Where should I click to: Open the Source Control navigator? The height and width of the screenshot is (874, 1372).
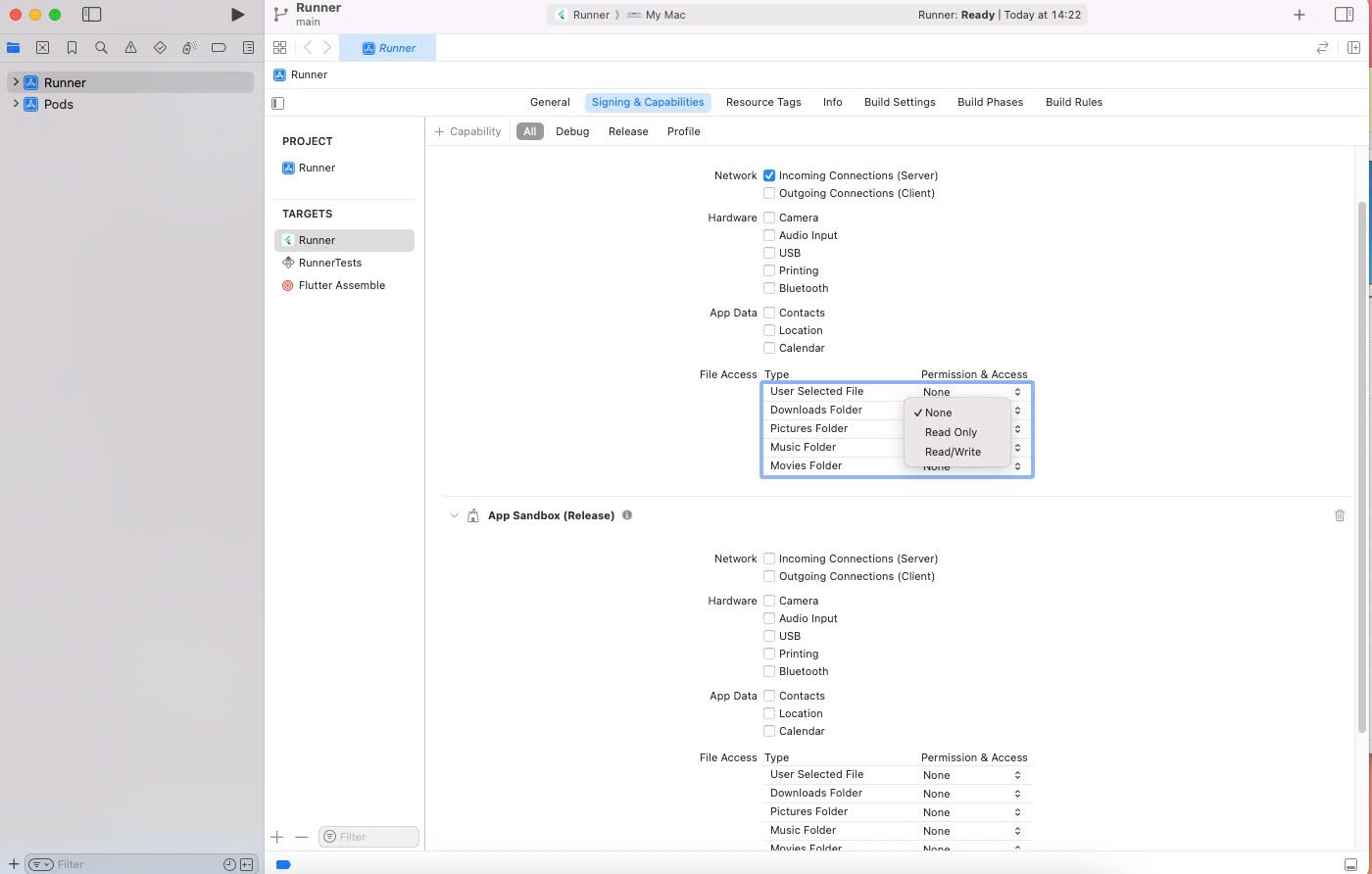(x=42, y=47)
